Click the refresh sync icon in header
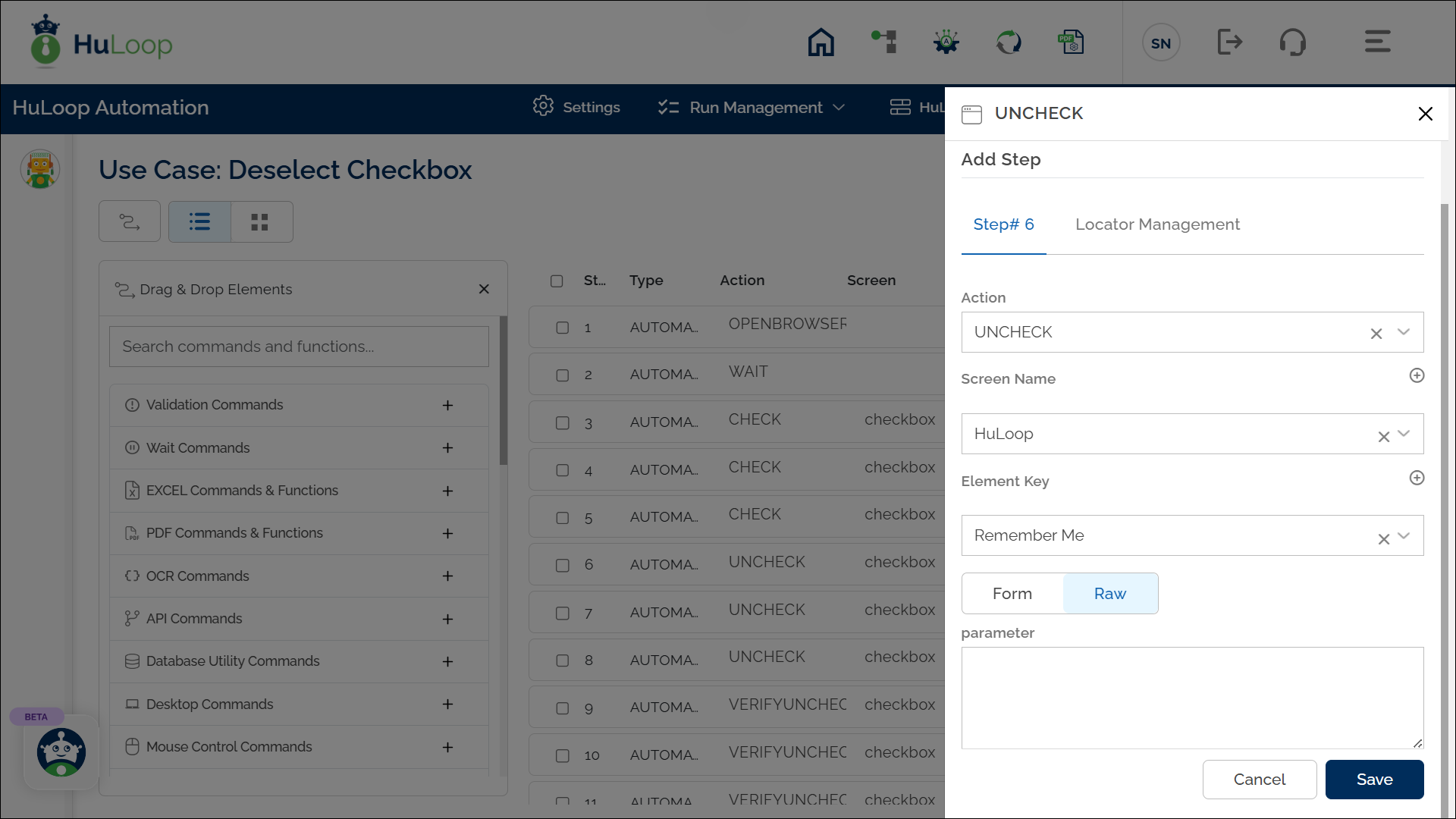The image size is (1456, 819). tap(1009, 42)
